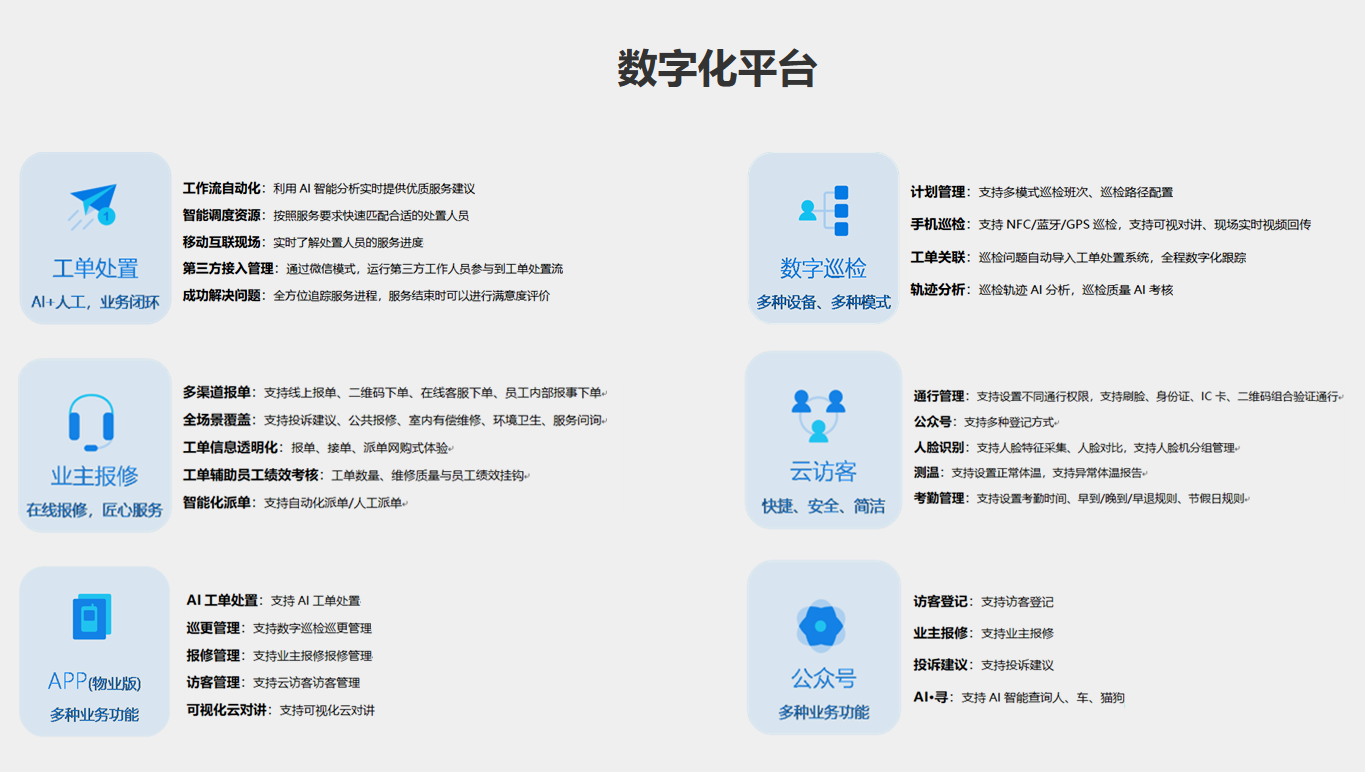The width and height of the screenshot is (1365, 772).
Task: Click the 工作流自动化 feature label
Action: 221,188
